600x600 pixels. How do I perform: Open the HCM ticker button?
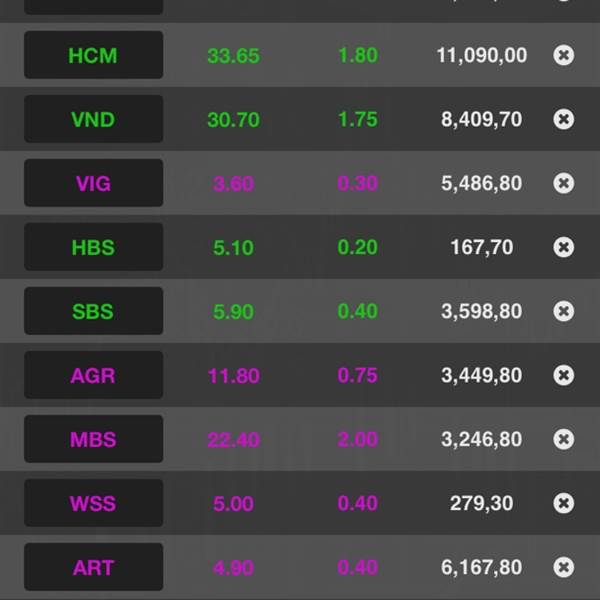point(93,55)
